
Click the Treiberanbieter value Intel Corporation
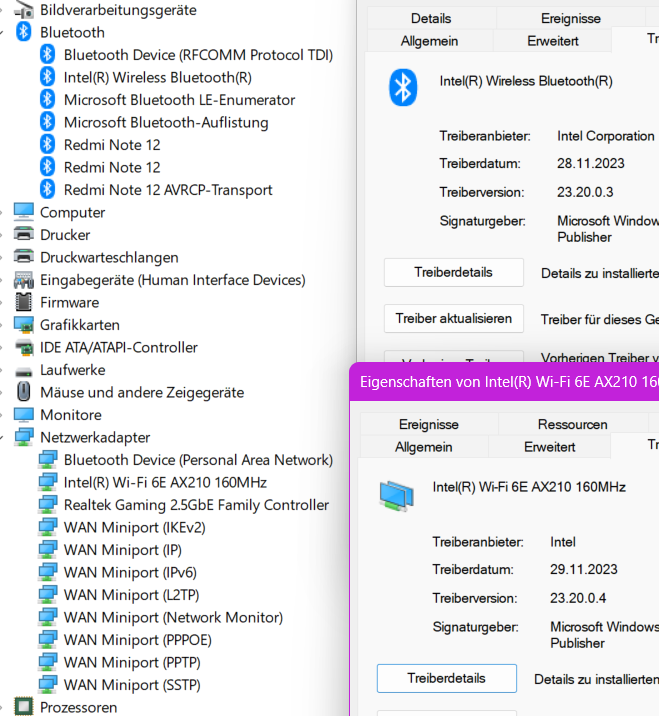point(606,136)
